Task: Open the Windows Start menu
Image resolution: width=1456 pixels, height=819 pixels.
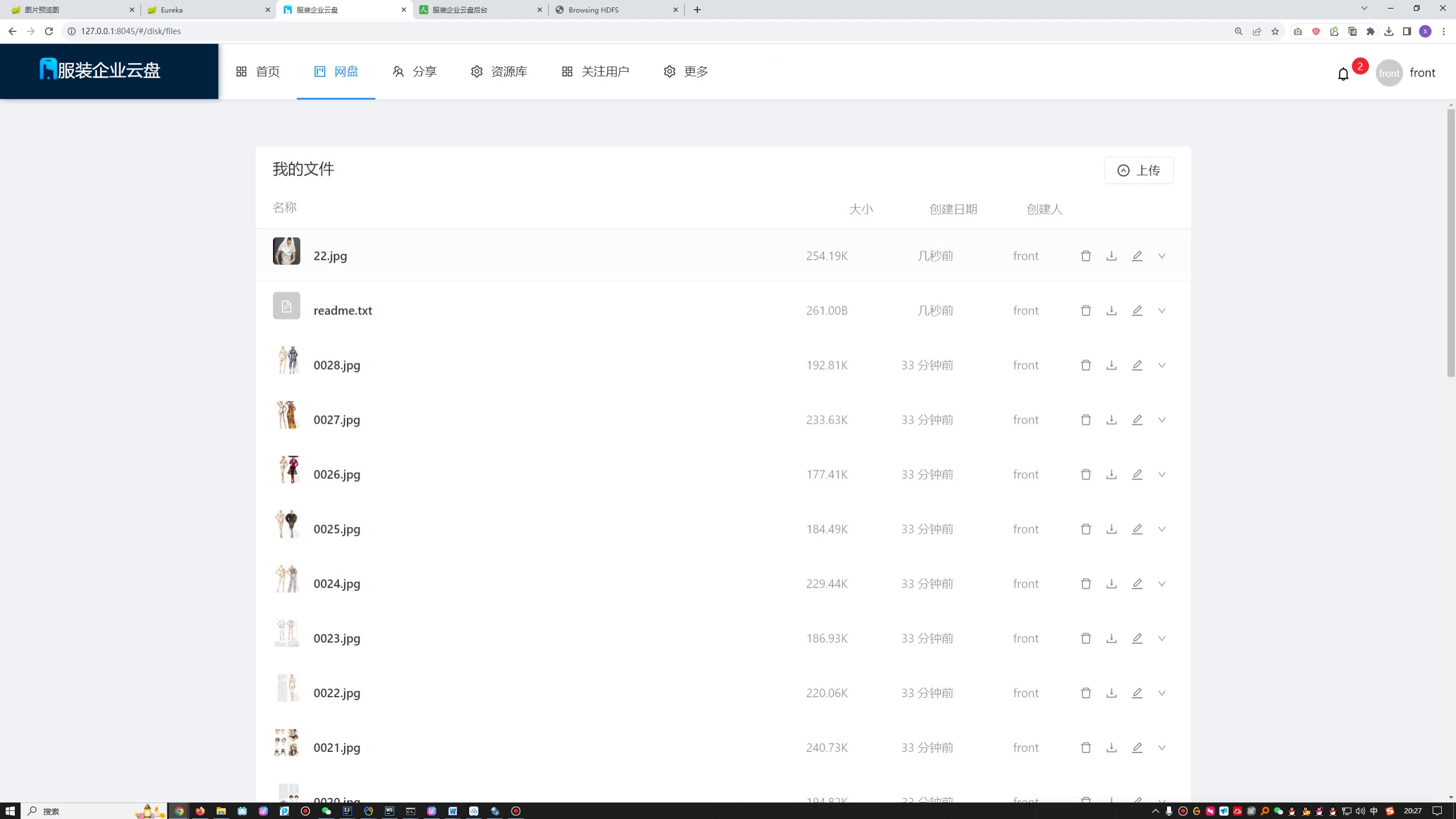Action: (x=10, y=811)
